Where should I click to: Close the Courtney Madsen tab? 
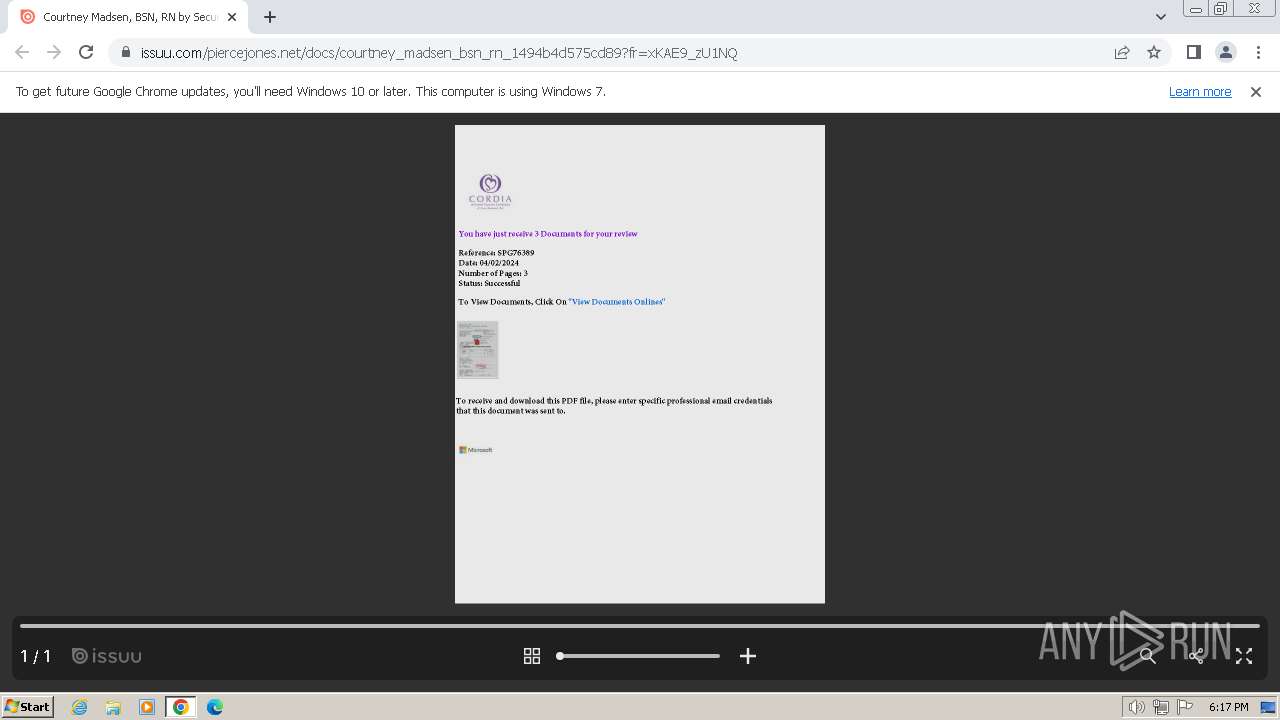click(x=232, y=17)
